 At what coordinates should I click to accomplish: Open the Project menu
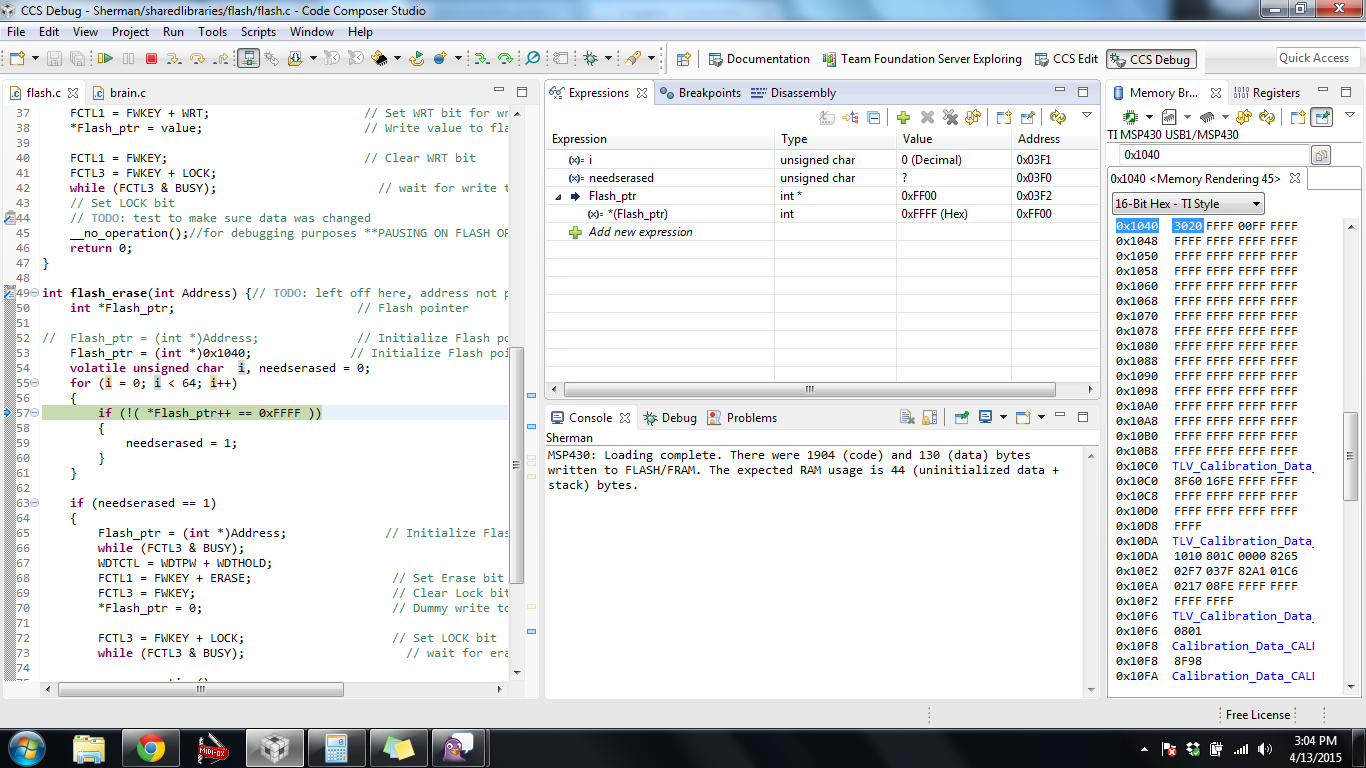tap(131, 32)
